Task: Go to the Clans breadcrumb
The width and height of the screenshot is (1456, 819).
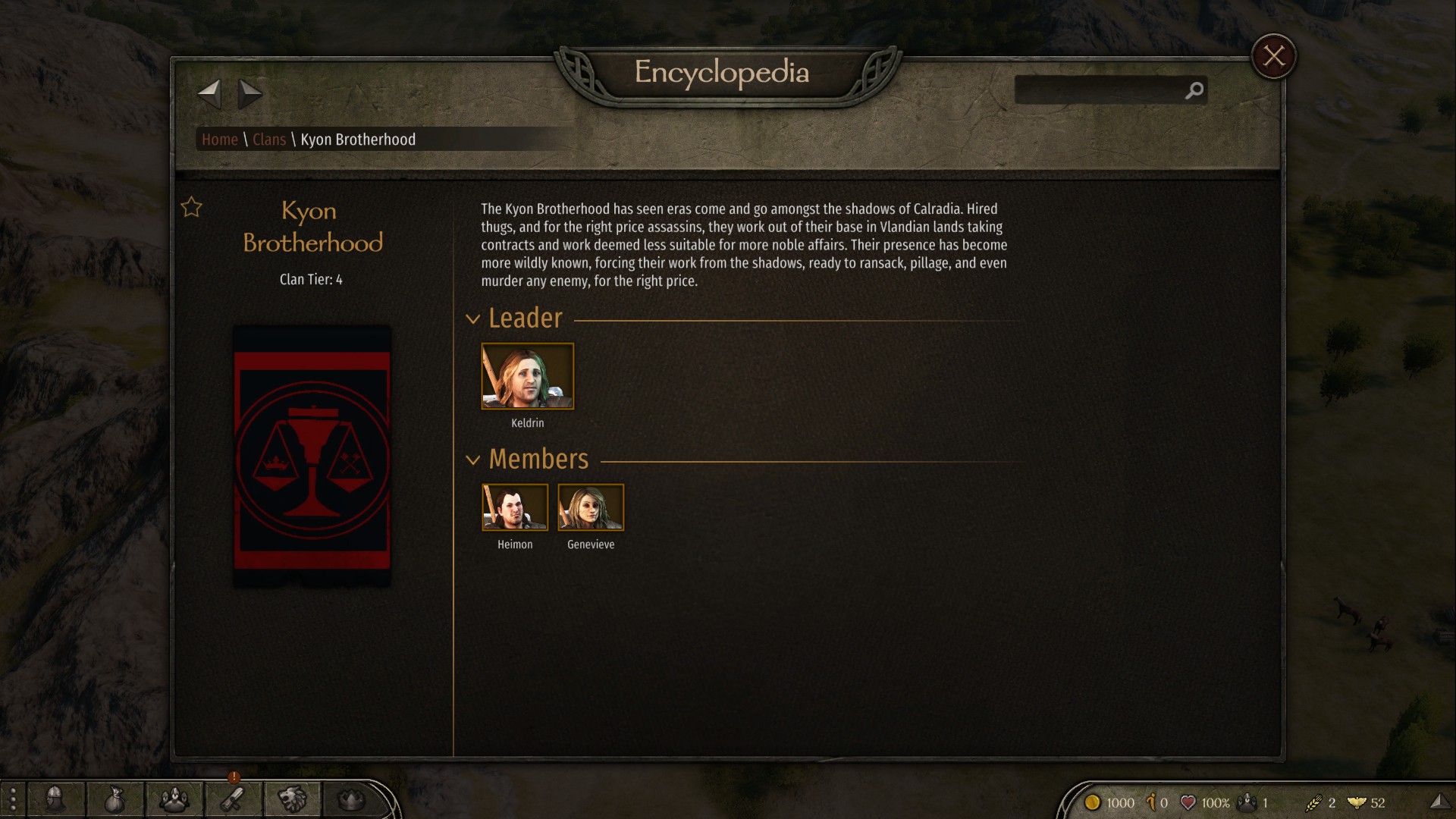Action: pyautogui.click(x=269, y=140)
